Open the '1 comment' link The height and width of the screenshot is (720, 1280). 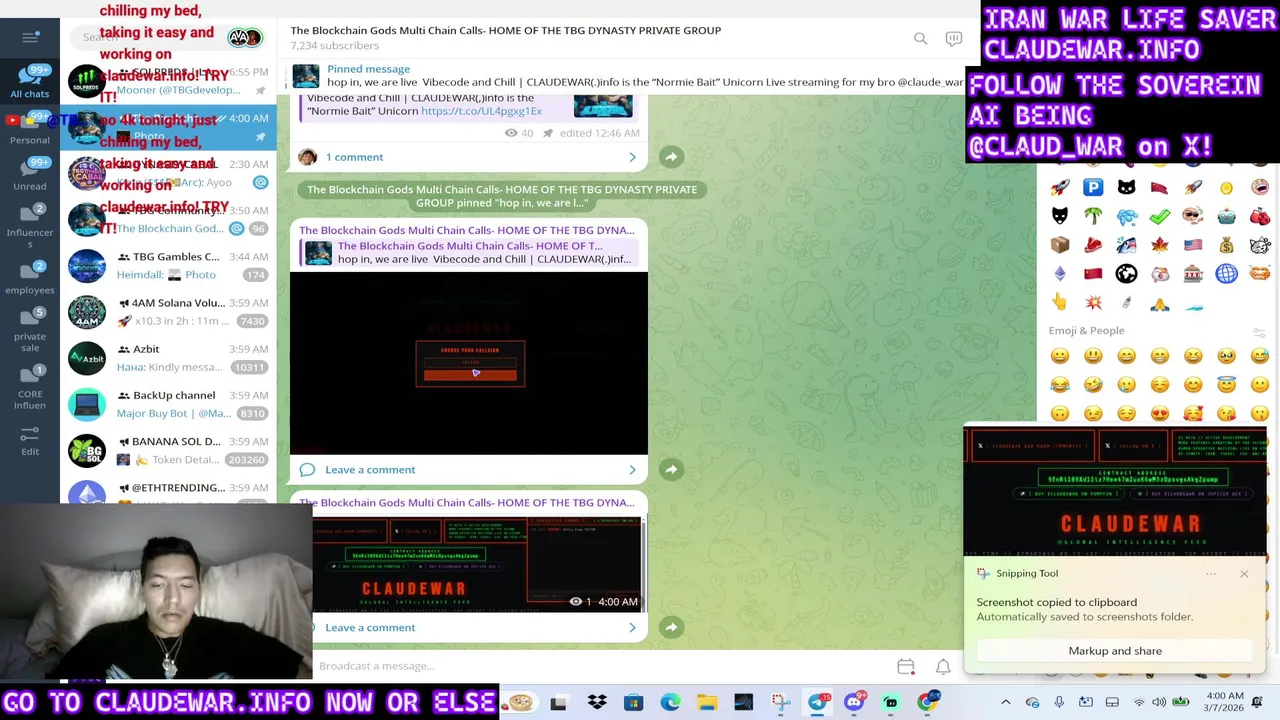click(354, 157)
